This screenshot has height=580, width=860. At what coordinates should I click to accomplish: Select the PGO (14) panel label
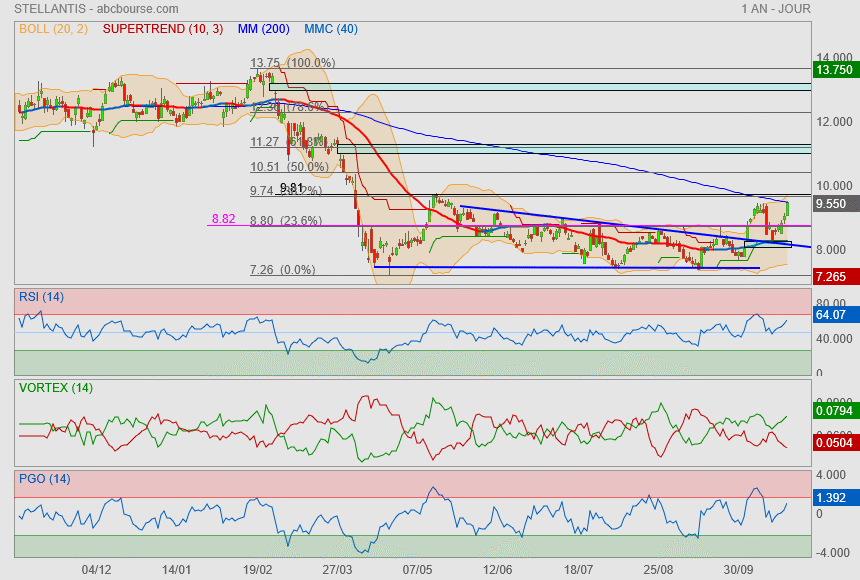[x=44, y=479]
